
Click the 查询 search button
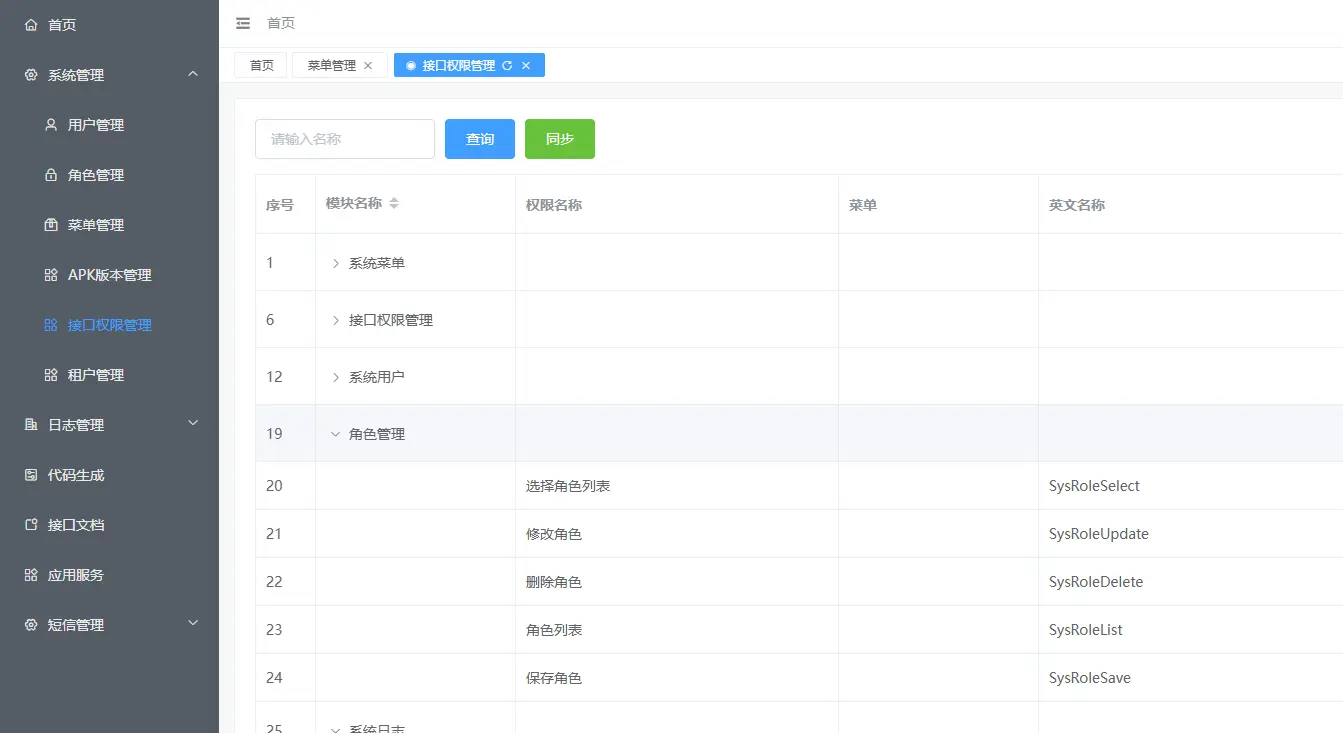pyautogui.click(x=479, y=139)
